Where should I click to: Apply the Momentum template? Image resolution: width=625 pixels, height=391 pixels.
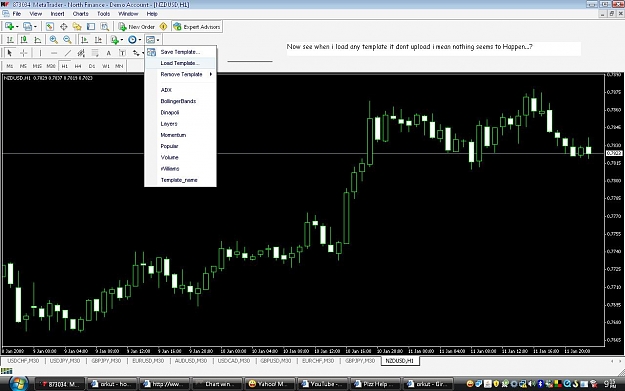(x=181, y=135)
